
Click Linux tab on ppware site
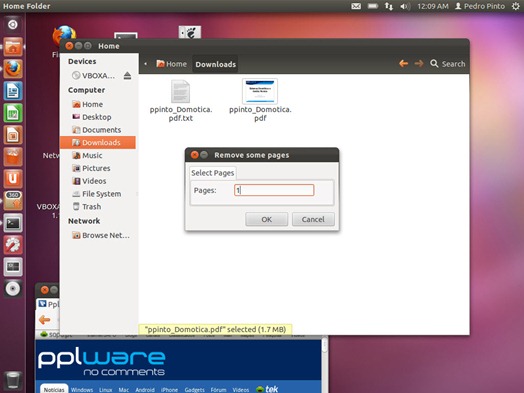106,390
